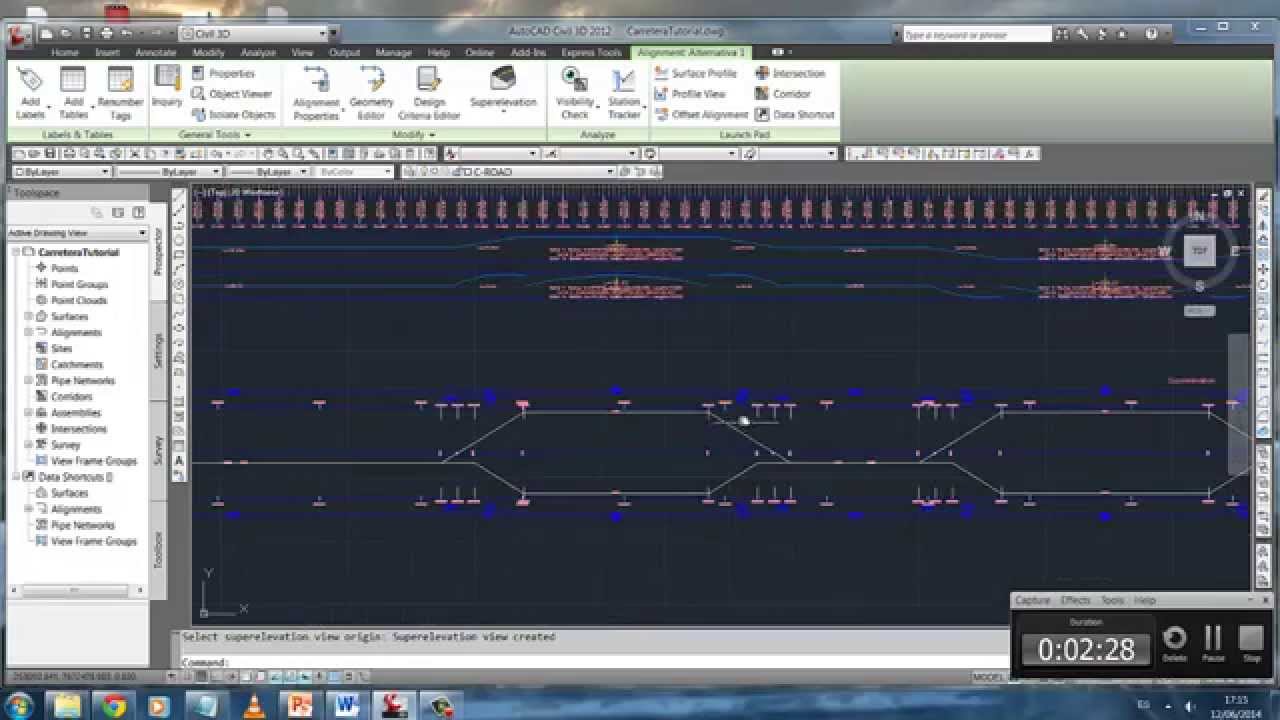The width and height of the screenshot is (1280, 720).
Task: Pause the screen recording
Action: click(1213, 642)
